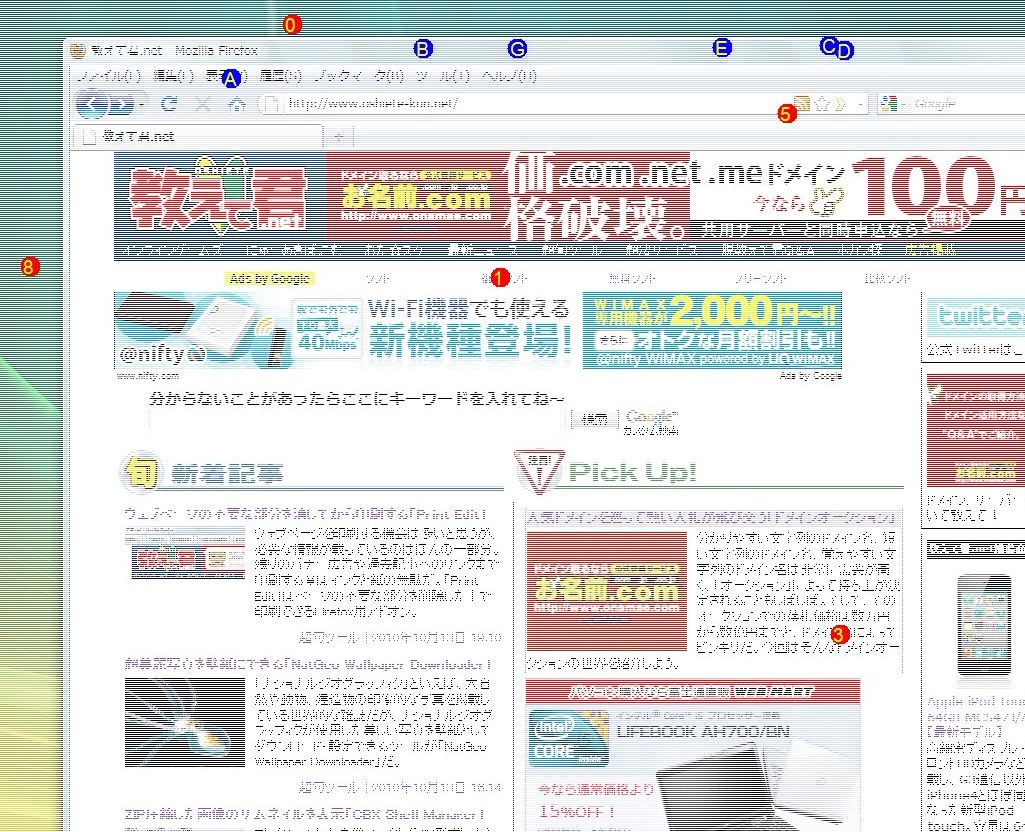This screenshot has width=1025, height=832.
Task: Click the WiMAX 2,000円 banner ad
Action: coord(712,330)
